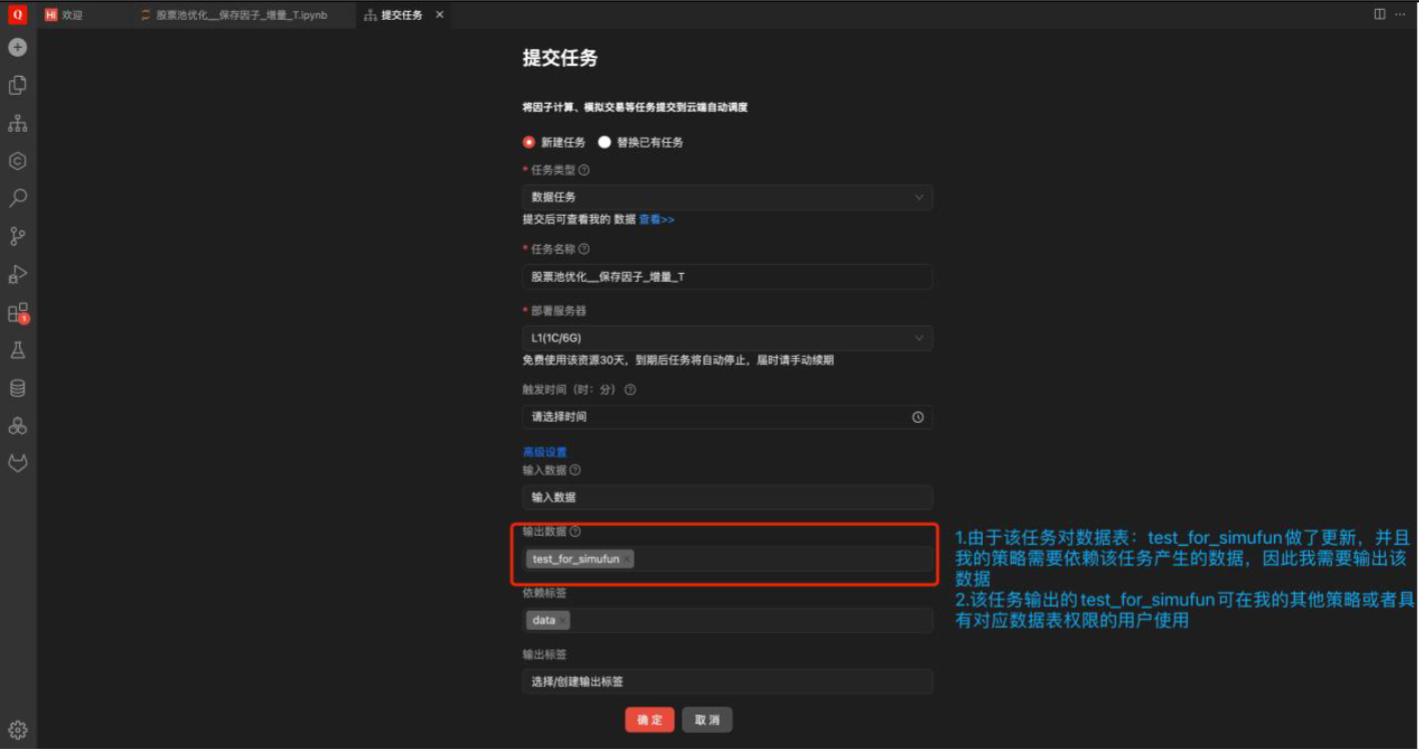Select the 新建任务 radio button
The width and height of the screenshot is (1419, 749).
click(529, 142)
